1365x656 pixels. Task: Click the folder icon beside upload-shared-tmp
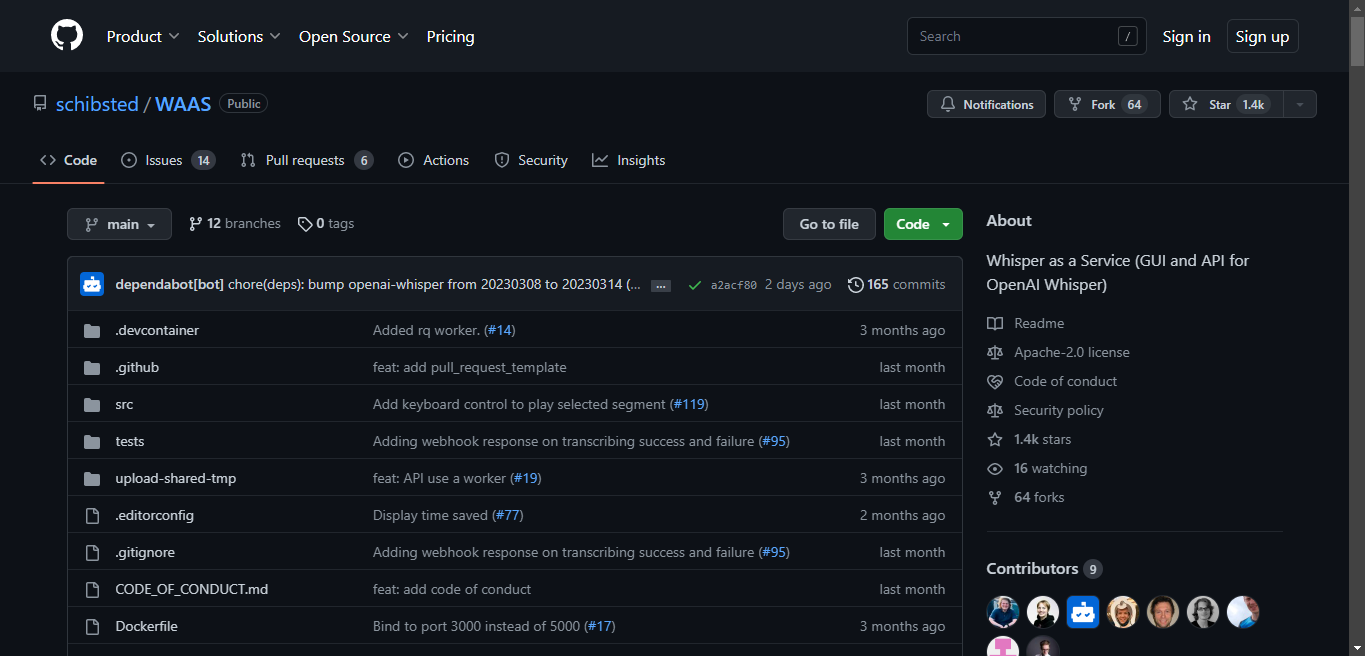[x=93, y=478]
